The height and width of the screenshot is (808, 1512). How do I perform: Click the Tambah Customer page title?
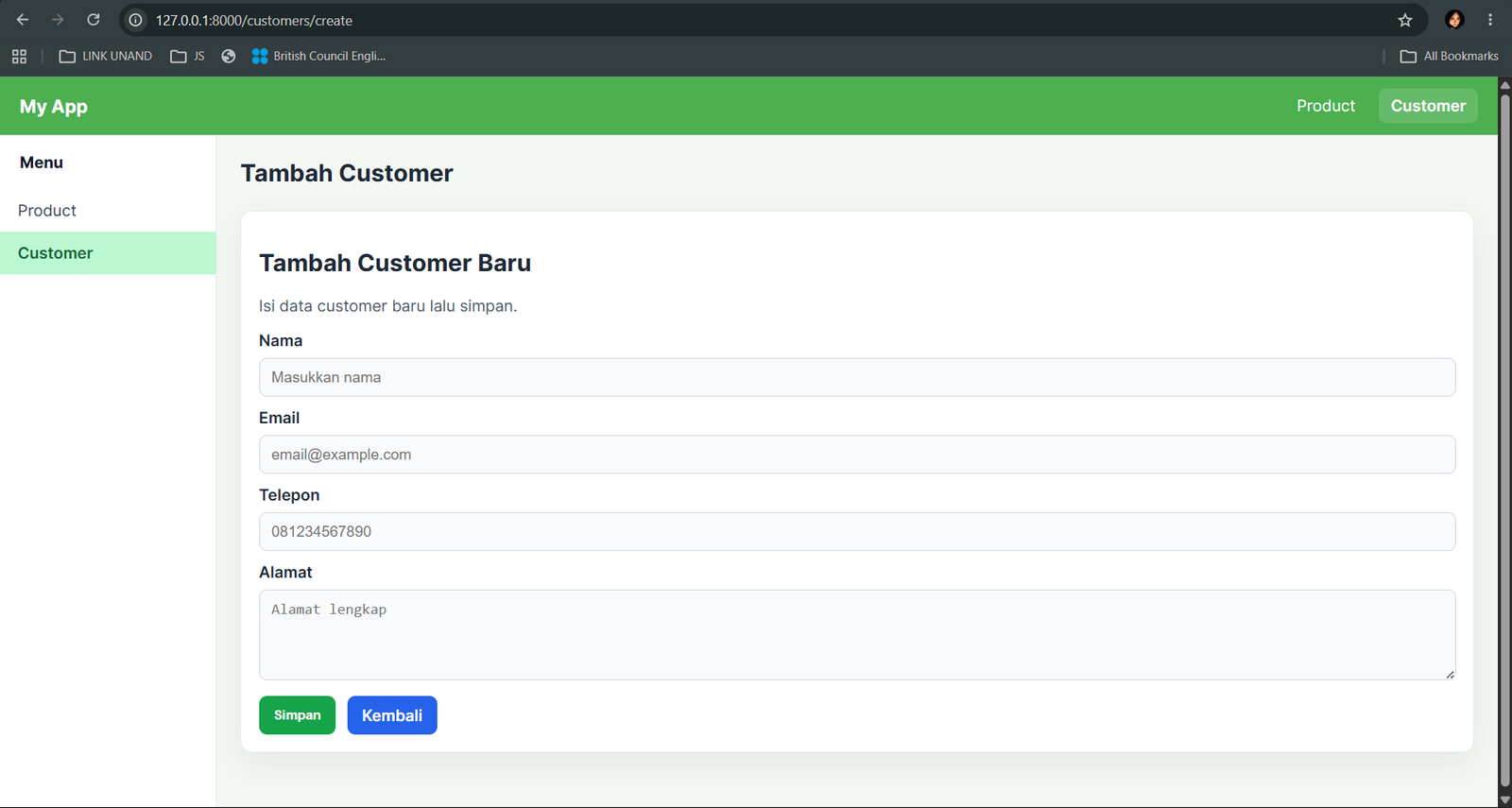[x=347, y=173]
